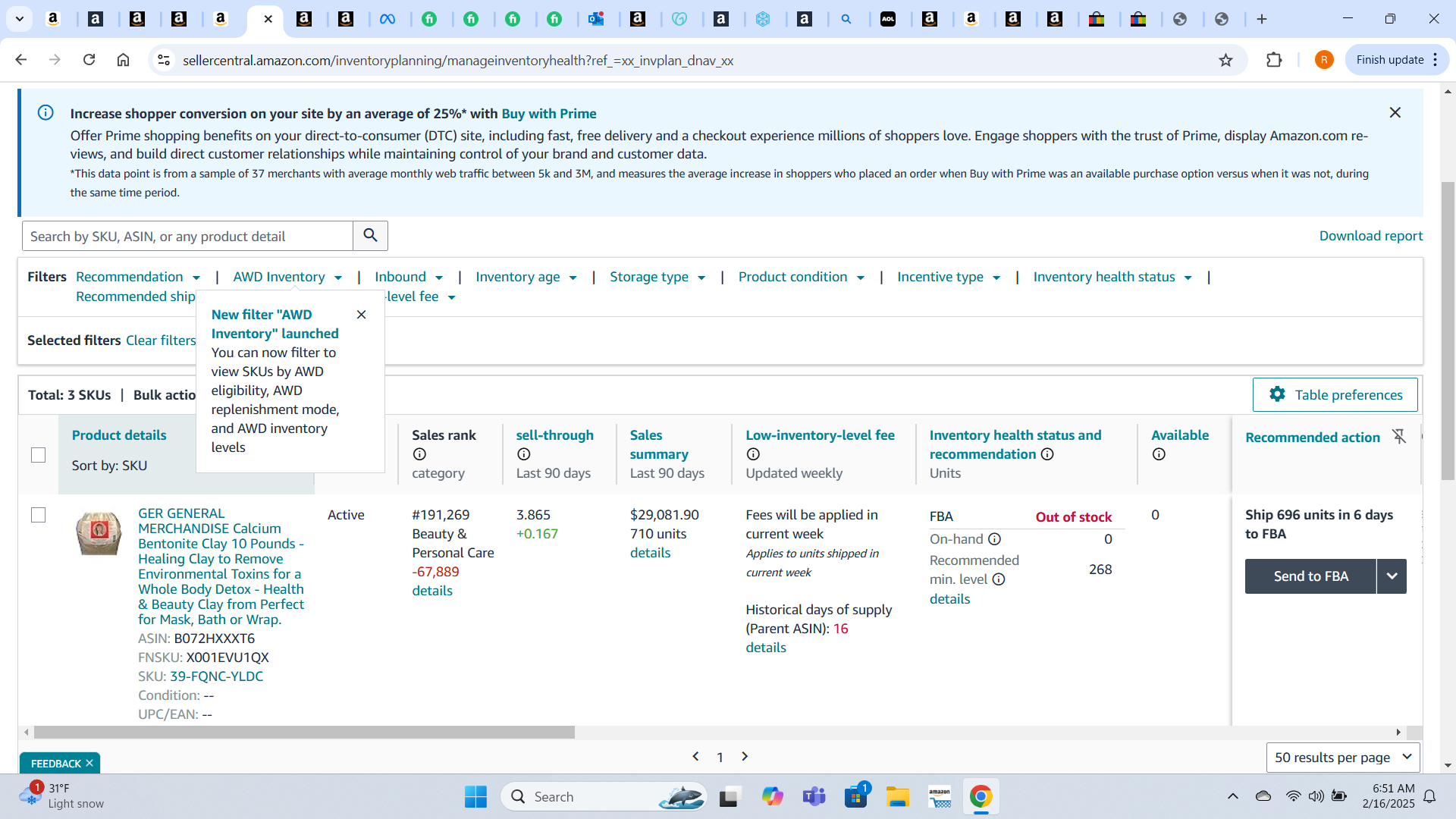Sort by the Product details column header

pyautogui.click(x=119, y=435)
